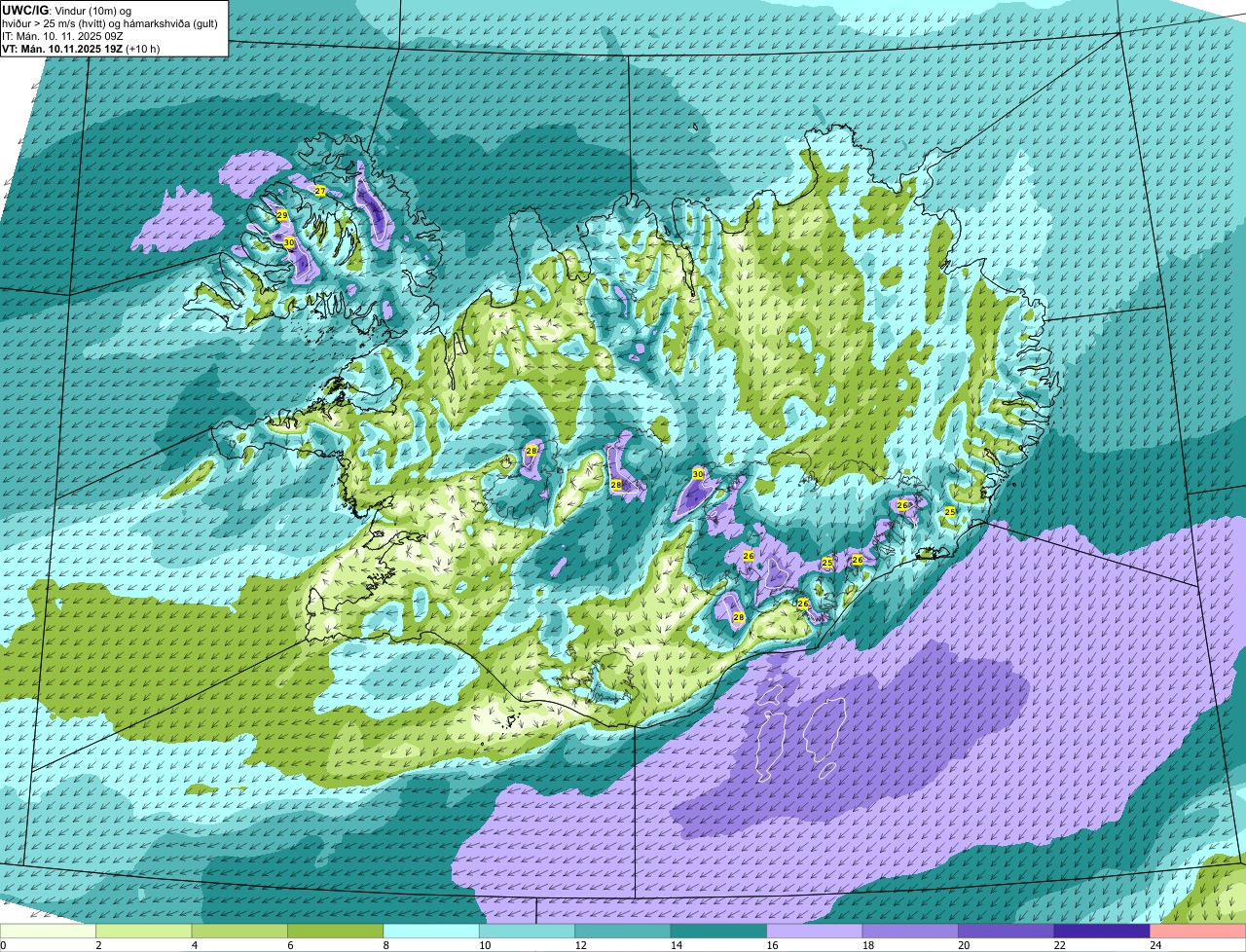Click the 'hviður > 25 m/s (hvítt)' text
This screenshot has height=952, width=1246.
(55, 24)
